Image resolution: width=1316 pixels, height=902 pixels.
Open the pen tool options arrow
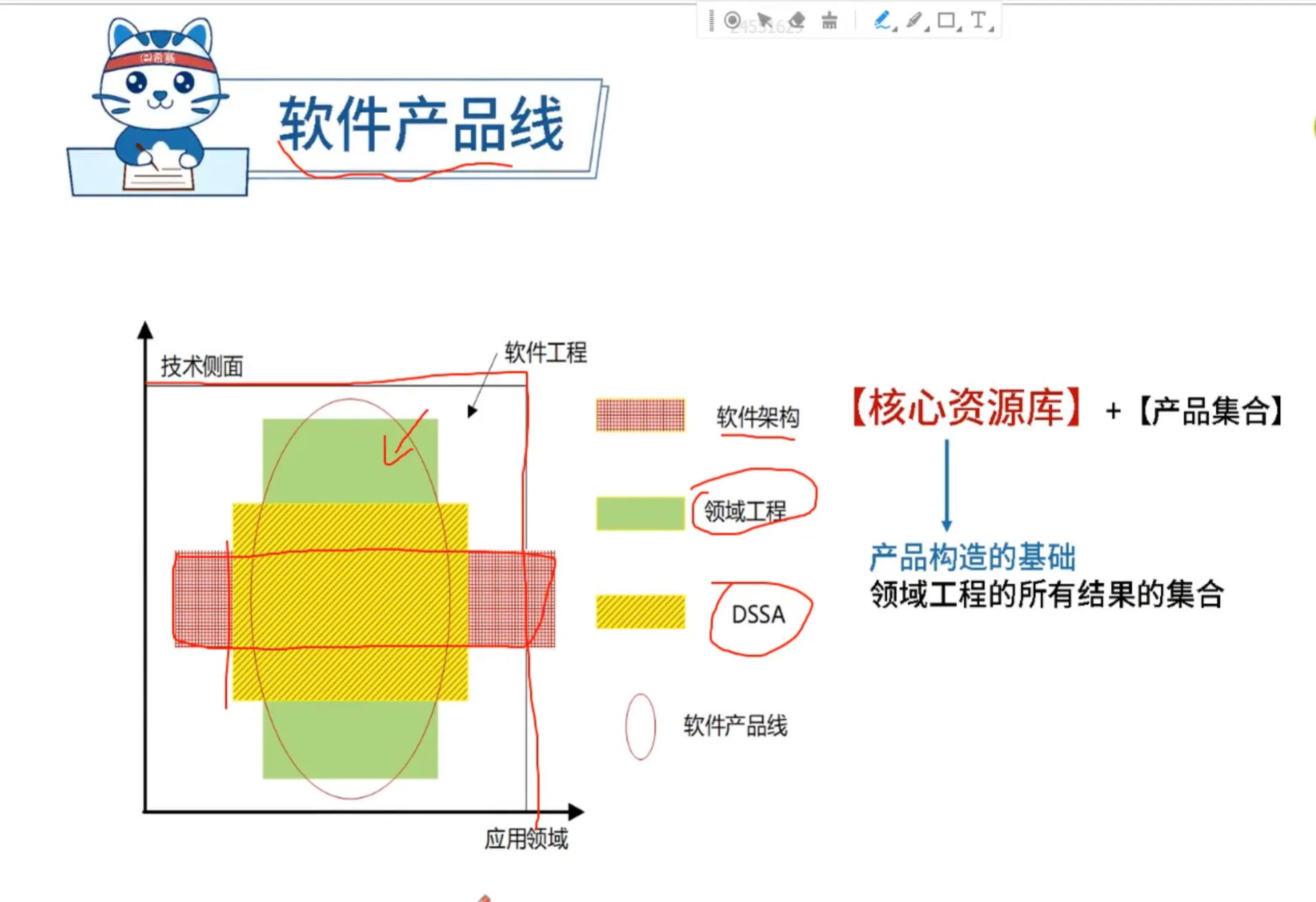point(894,28)
